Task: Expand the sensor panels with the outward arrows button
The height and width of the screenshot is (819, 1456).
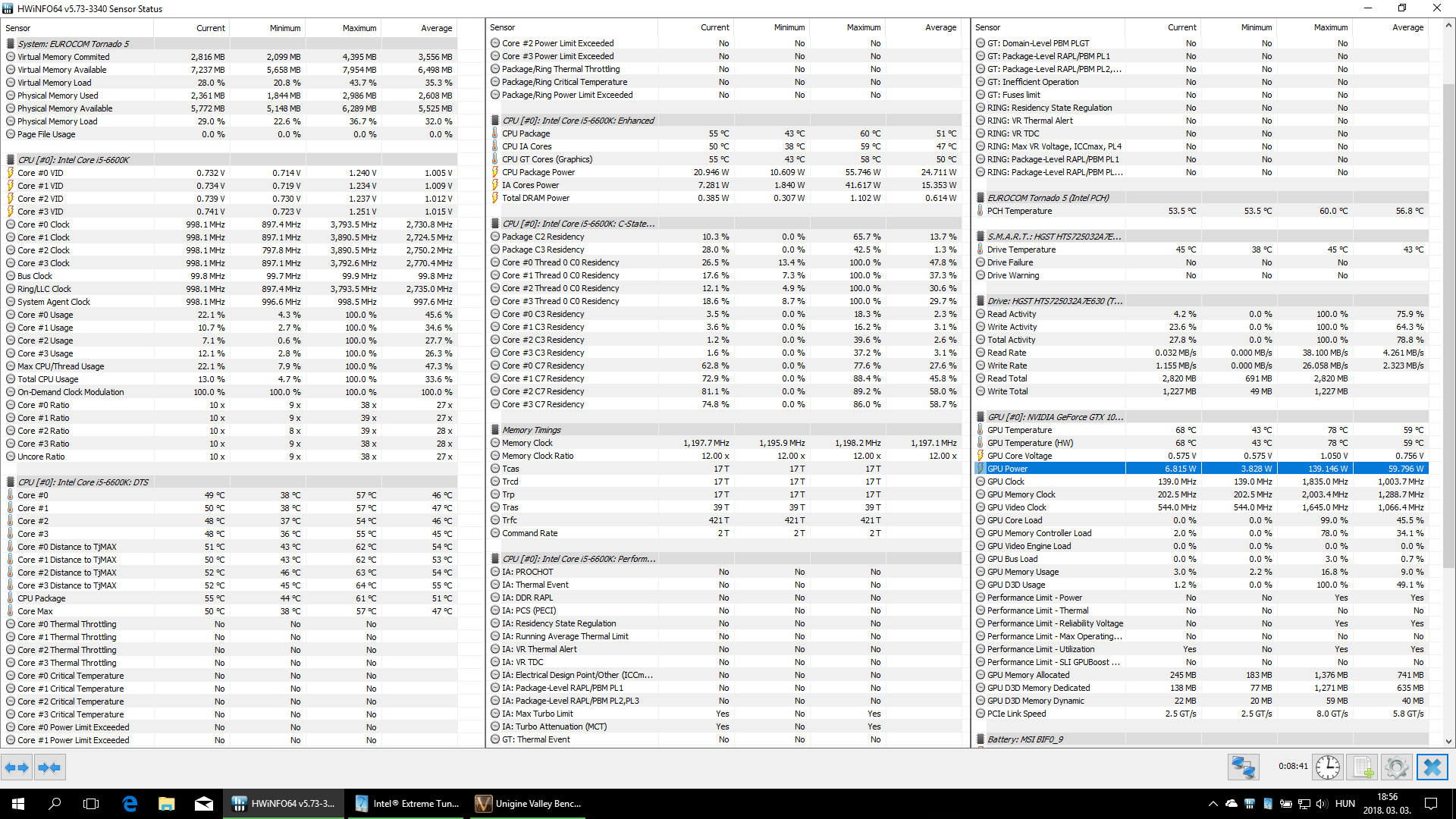Action: (x=17, y=767)
